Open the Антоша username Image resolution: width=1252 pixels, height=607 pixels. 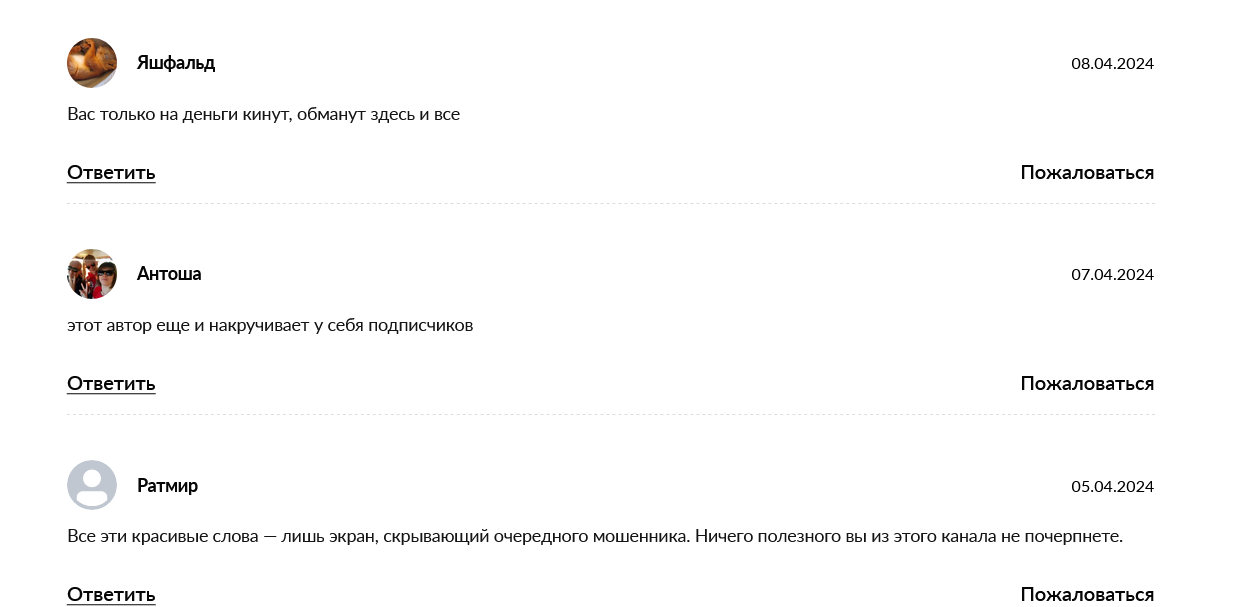click(169, 274)
